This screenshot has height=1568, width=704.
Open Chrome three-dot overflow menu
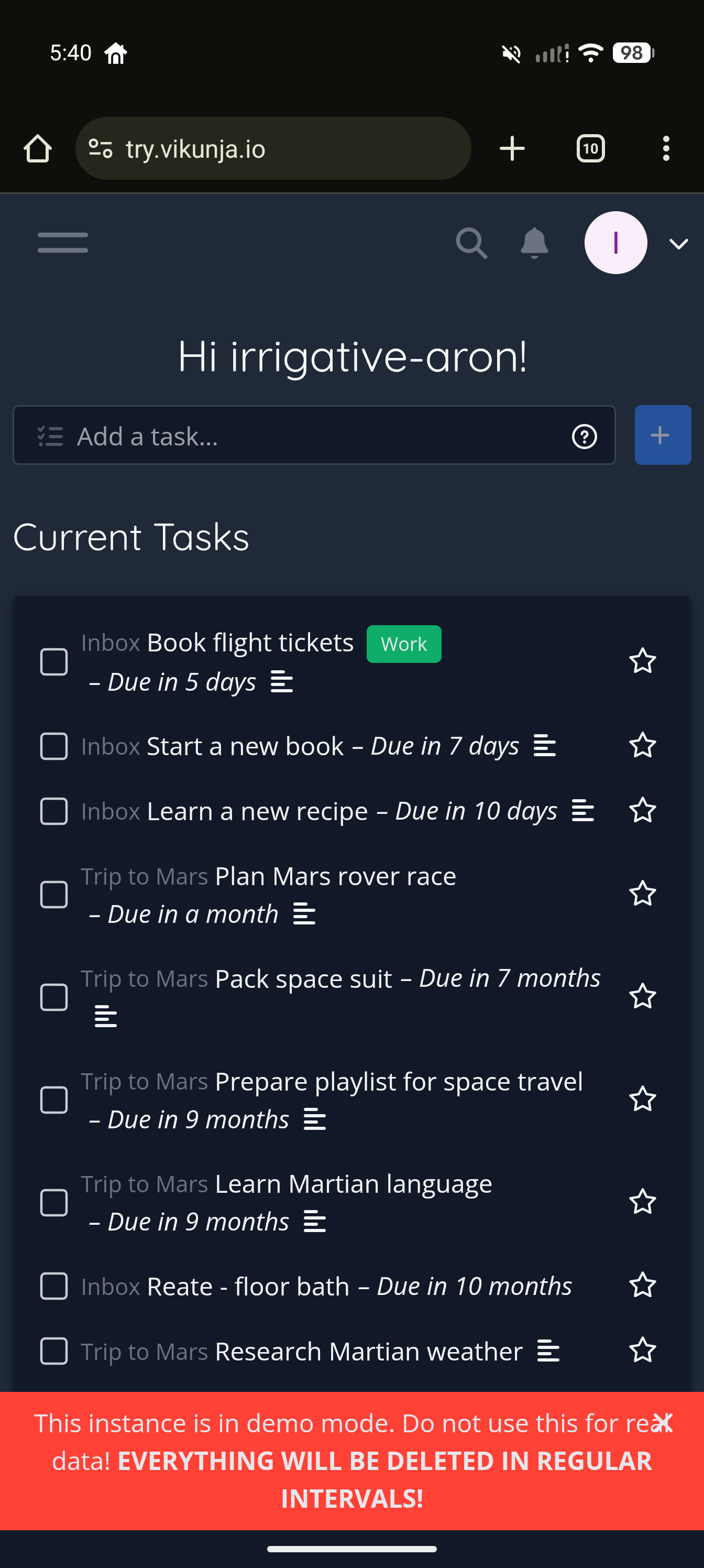tap(666, 148)
